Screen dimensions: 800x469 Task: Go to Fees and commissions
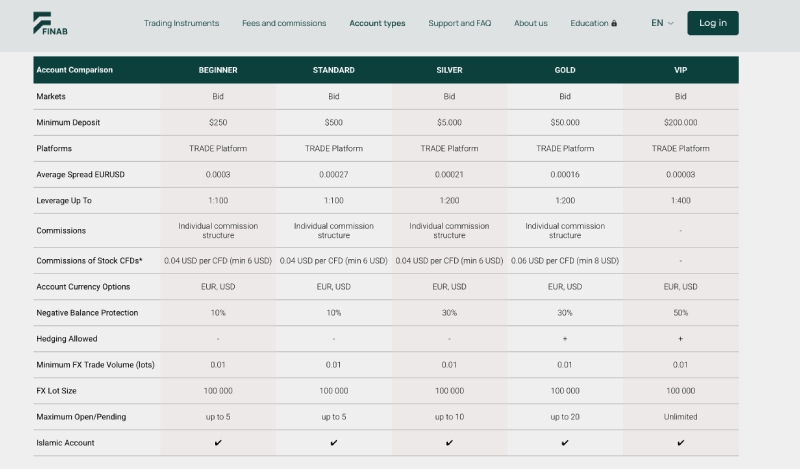(x=284, y=23)
